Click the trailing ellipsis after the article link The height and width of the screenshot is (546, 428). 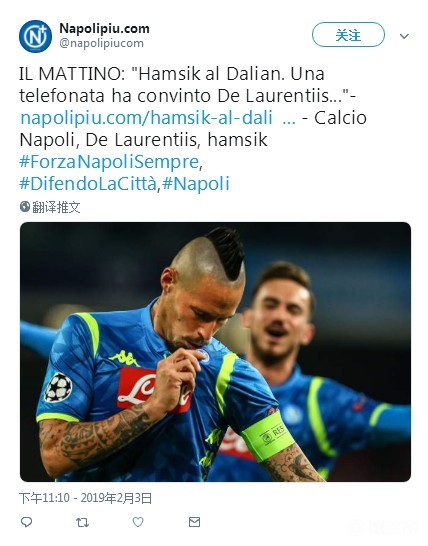(x=289, y=120)
